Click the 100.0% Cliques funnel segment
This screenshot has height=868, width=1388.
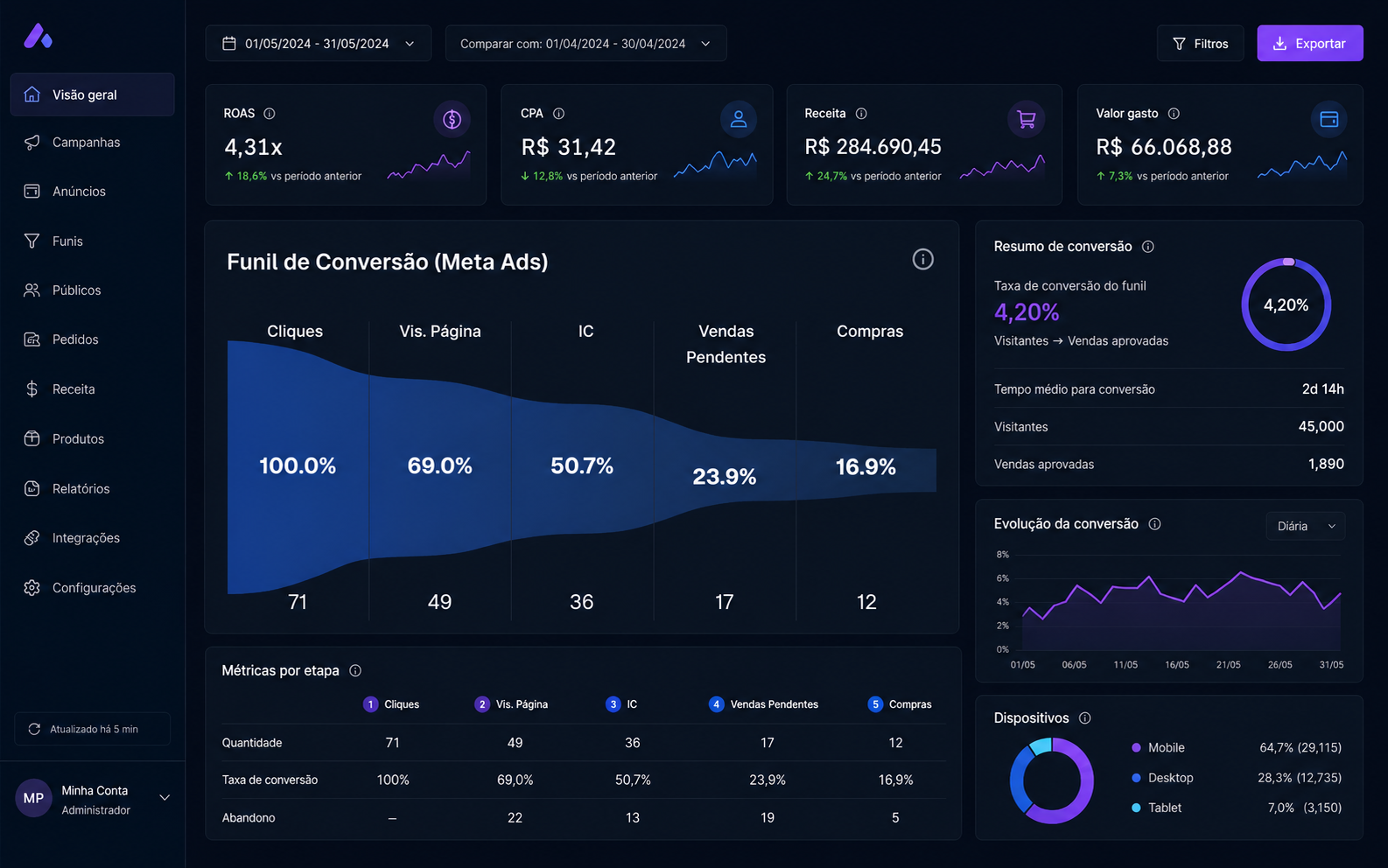click(298, 465)
